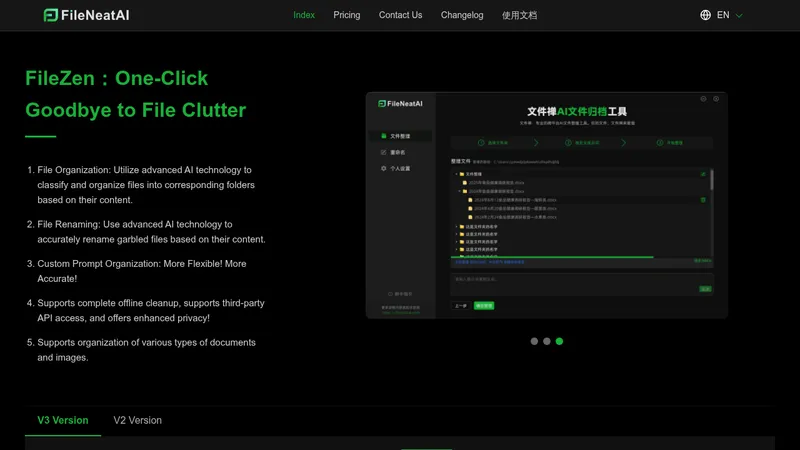Select the third green carousel dot
The height and width of the screenshot is (450, 800).
click(x=559, y=341)
